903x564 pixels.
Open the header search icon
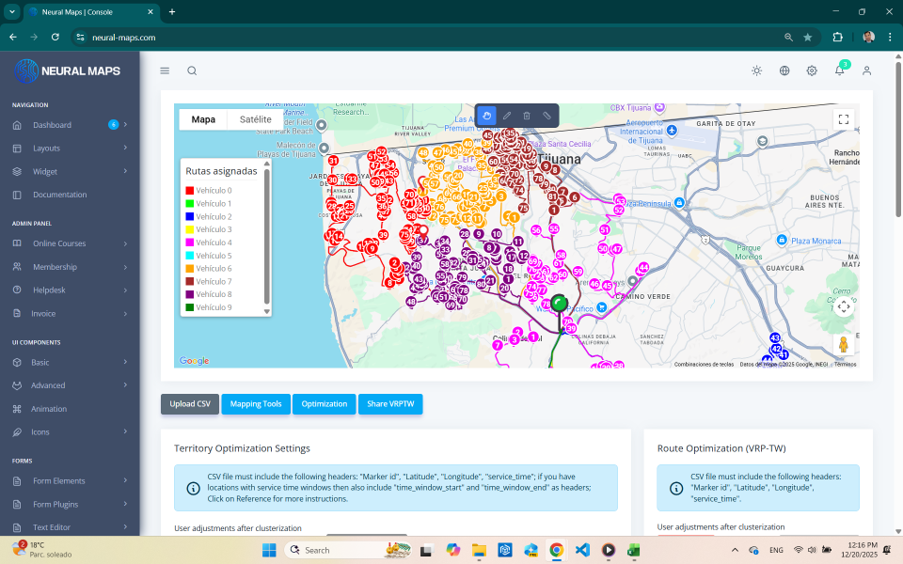pyautogui.click(x=192, y=71)
